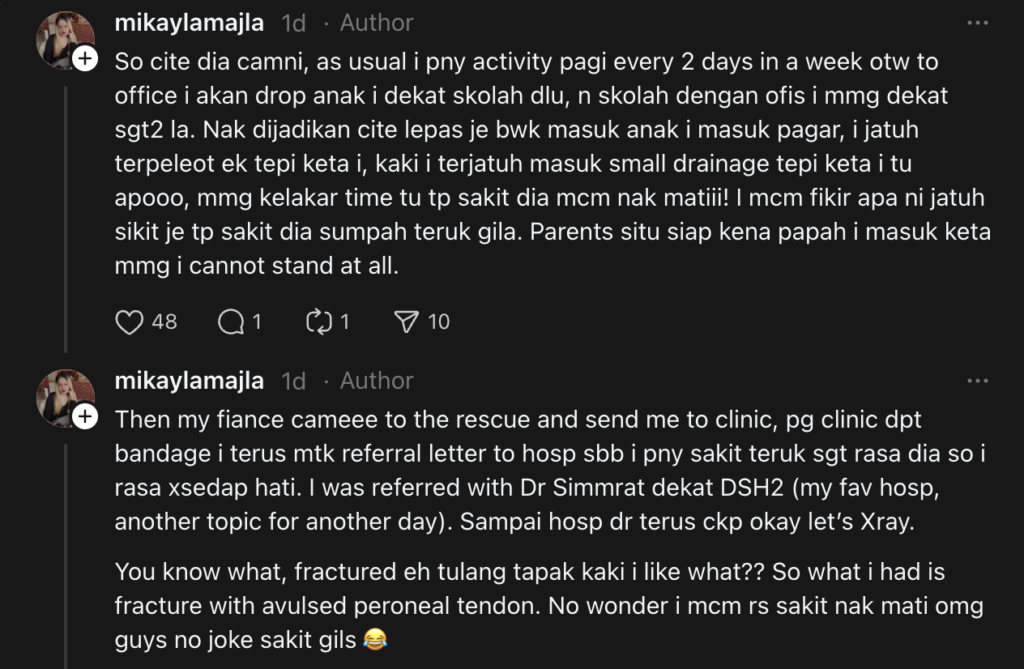This screenshot has height=669, width=1024.
Task: Like the first post with the heart icon
Action: pyautogui.click(x=130, y=321)
